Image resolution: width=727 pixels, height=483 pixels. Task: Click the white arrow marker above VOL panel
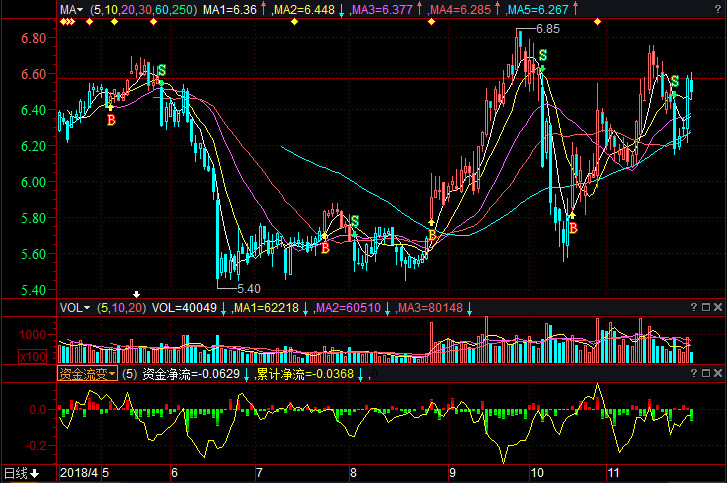(137, 294)
